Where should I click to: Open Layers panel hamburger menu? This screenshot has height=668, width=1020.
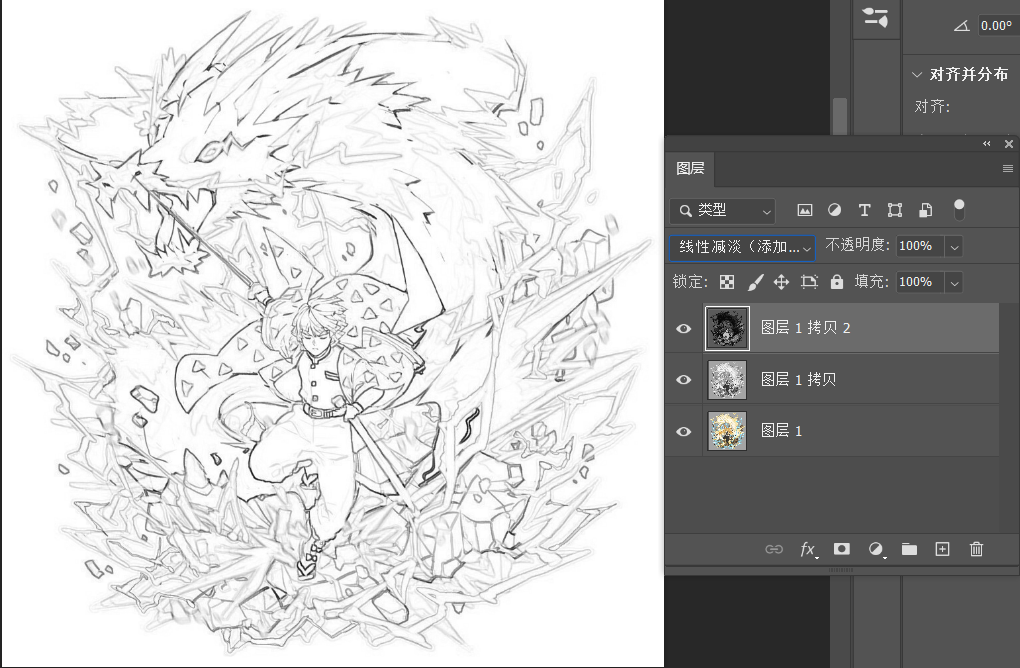click(1008, 168)
